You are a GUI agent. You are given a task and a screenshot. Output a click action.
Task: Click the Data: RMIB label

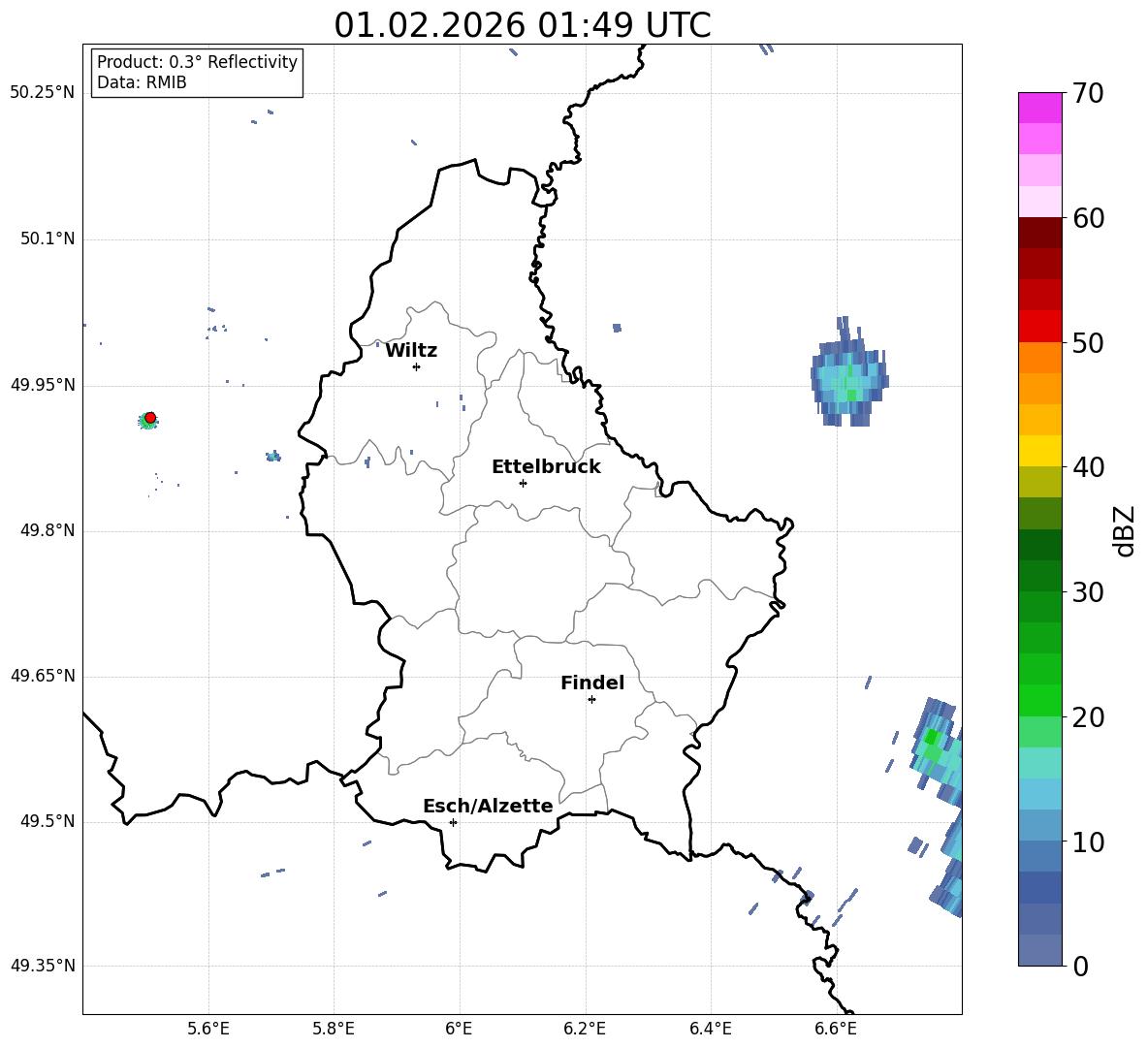click(142, 82)
